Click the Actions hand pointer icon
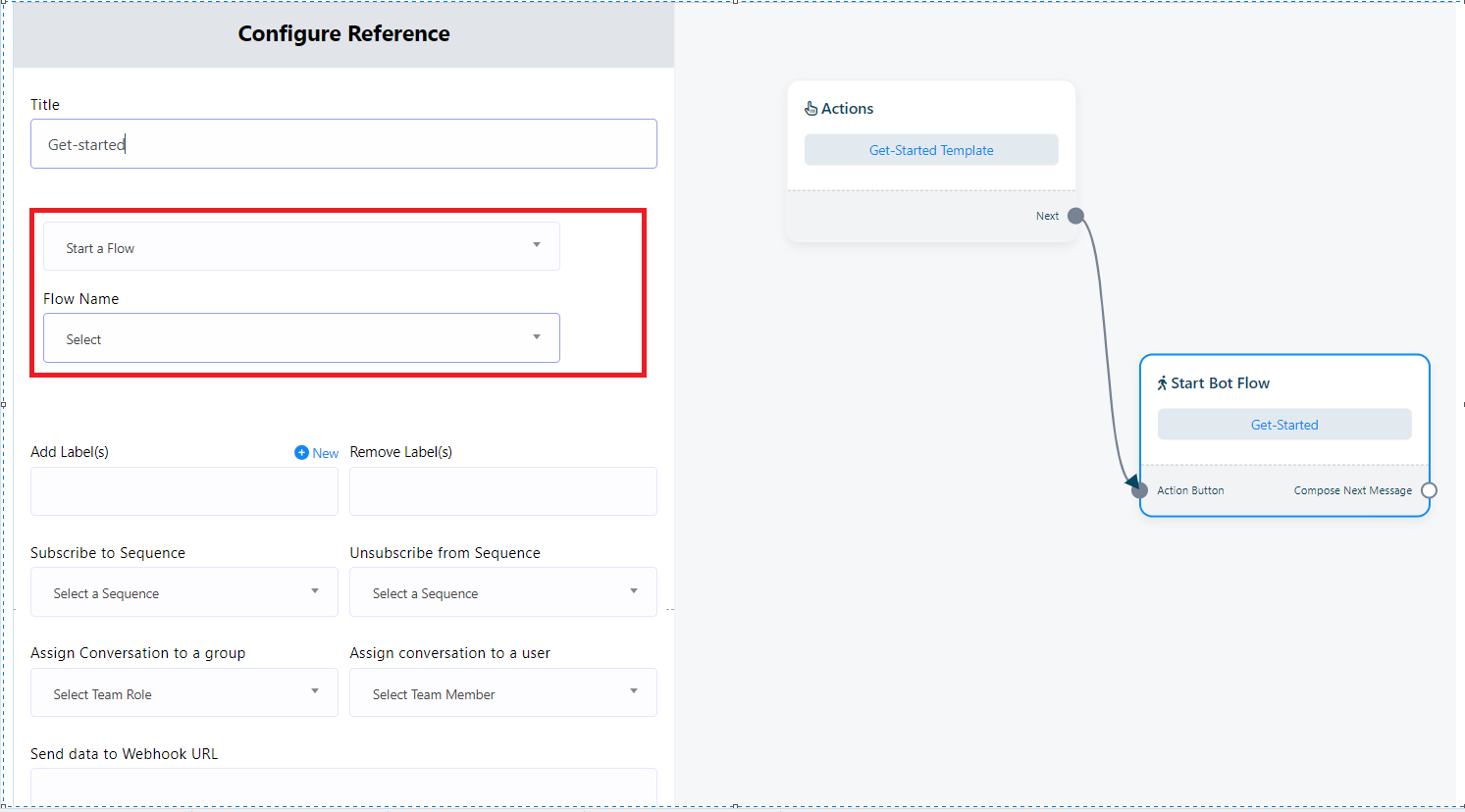This screenshot has height=812, width=1465. point(811,109)
